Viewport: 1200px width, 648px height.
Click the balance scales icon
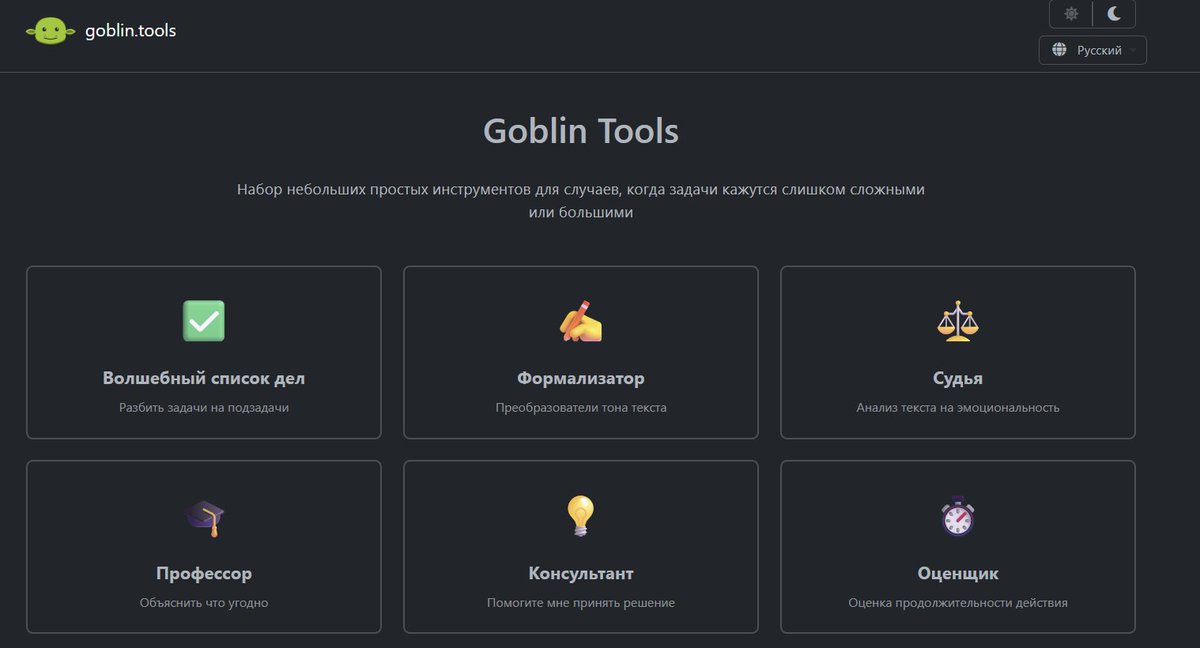(958, 321)
